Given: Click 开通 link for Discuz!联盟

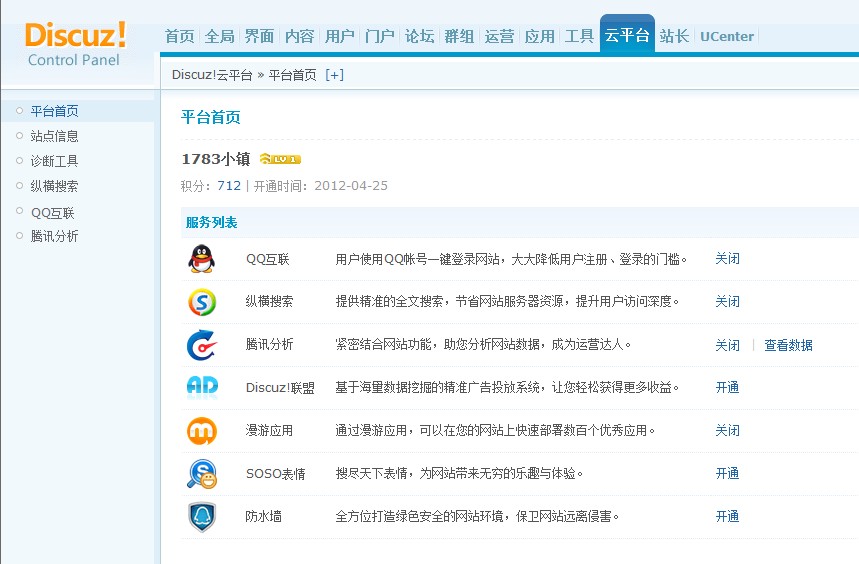Looking at the screenshot, I should coord(728,387).
